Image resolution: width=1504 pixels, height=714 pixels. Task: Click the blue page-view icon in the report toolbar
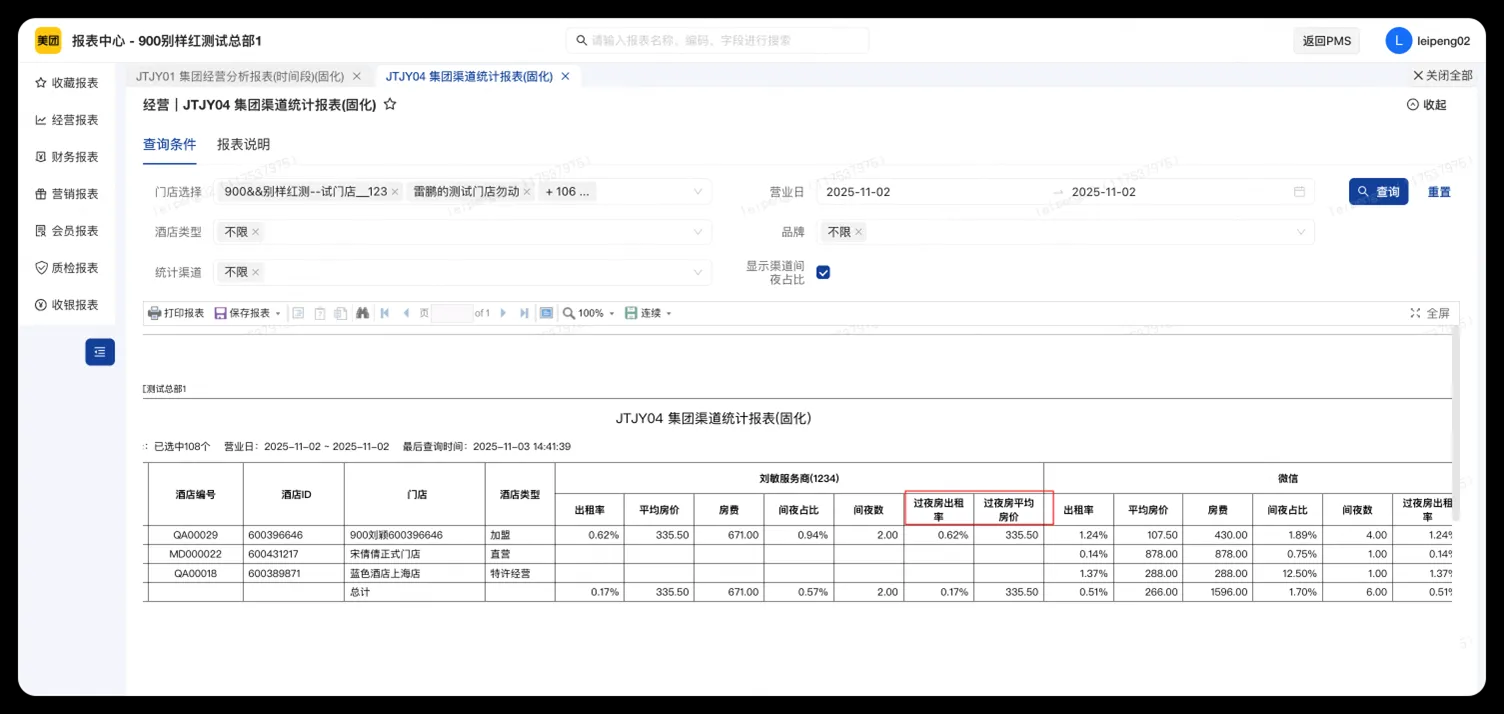(546, 312)
